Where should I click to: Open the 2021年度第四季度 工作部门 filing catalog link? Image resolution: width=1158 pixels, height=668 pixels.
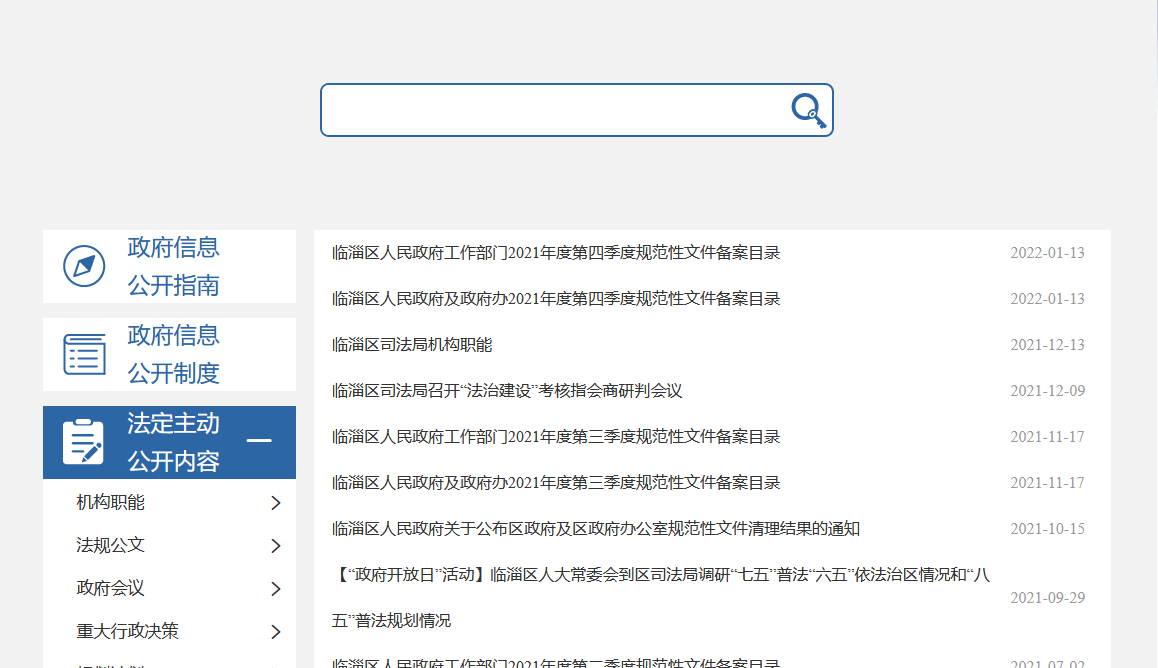[555, 253]
